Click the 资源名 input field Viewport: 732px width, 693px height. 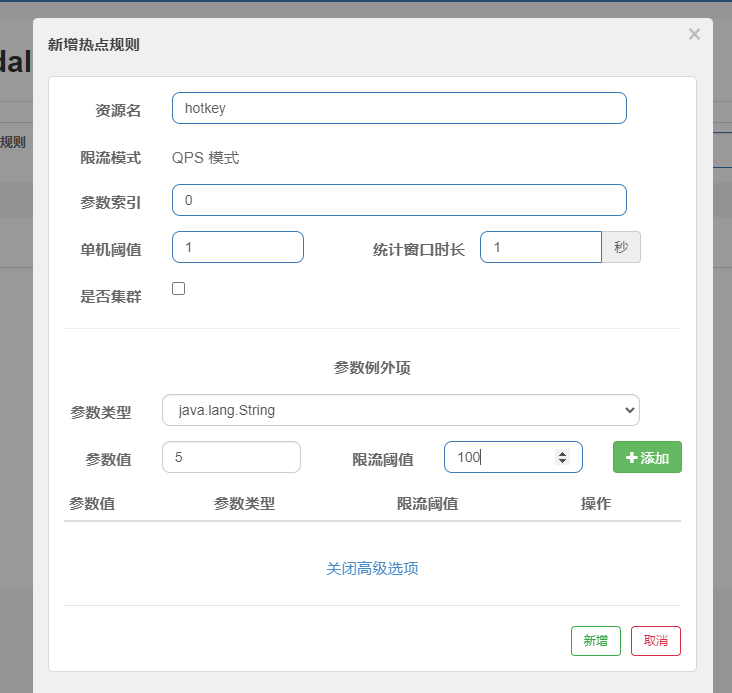[399, 108]
